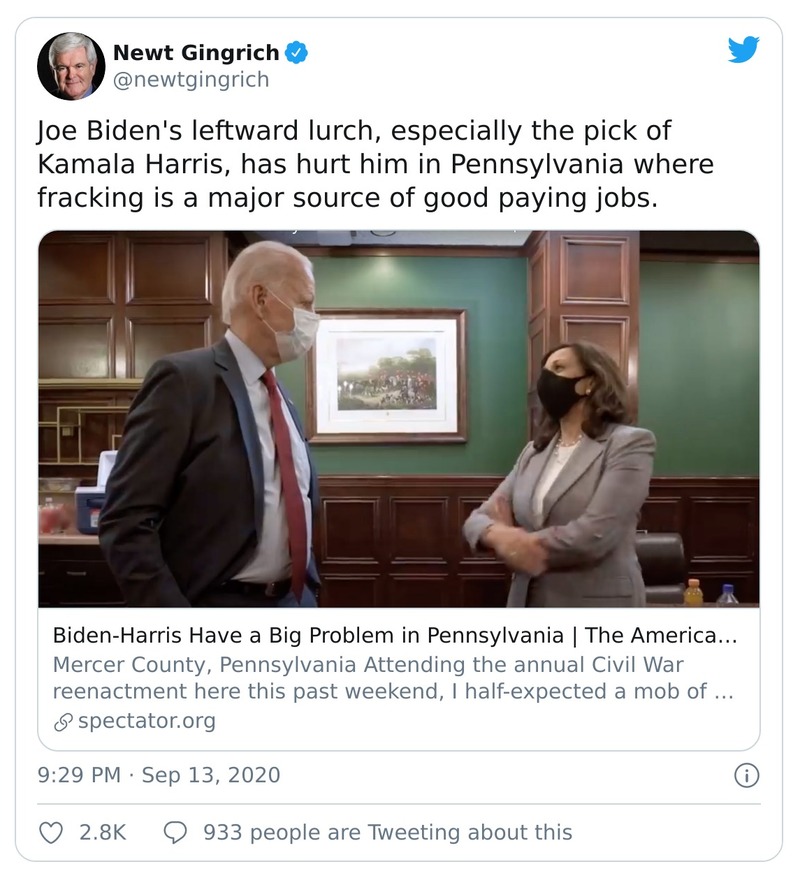Click the 2.8K likes count
The height and width of the screenshot is (878, 800).
(x=102, y=832)
